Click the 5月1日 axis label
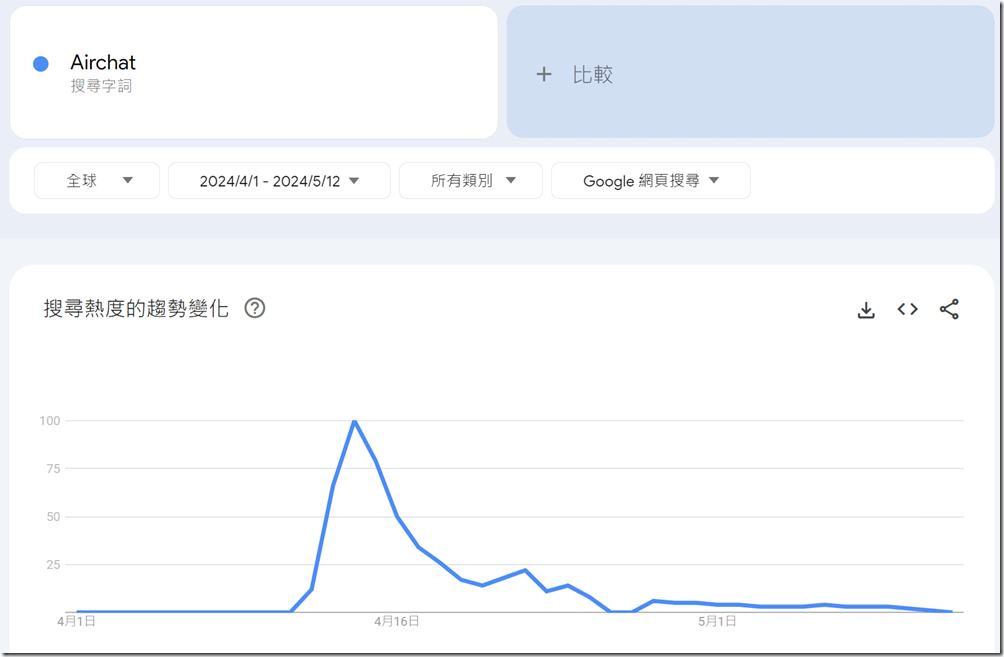This screenshot has width=1004, height=657. (717, 621)
